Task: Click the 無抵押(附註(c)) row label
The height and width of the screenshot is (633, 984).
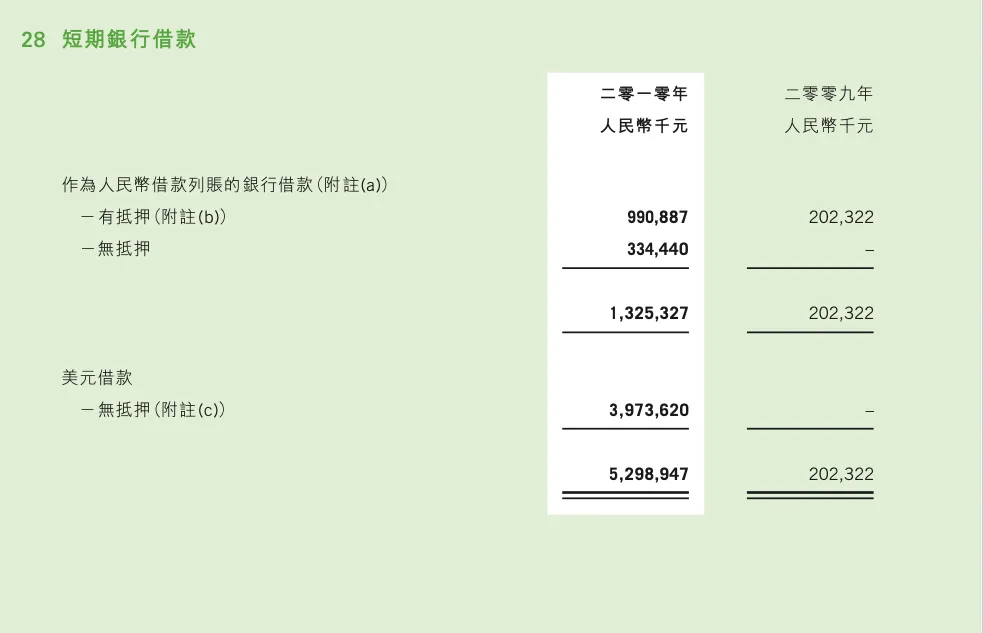Action: [x=153, y=410]
